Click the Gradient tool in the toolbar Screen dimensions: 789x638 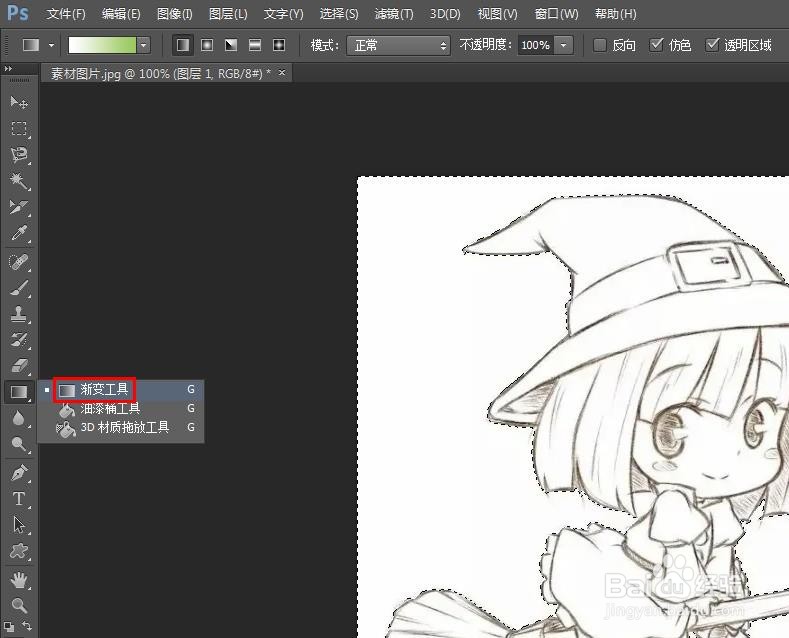19,391
